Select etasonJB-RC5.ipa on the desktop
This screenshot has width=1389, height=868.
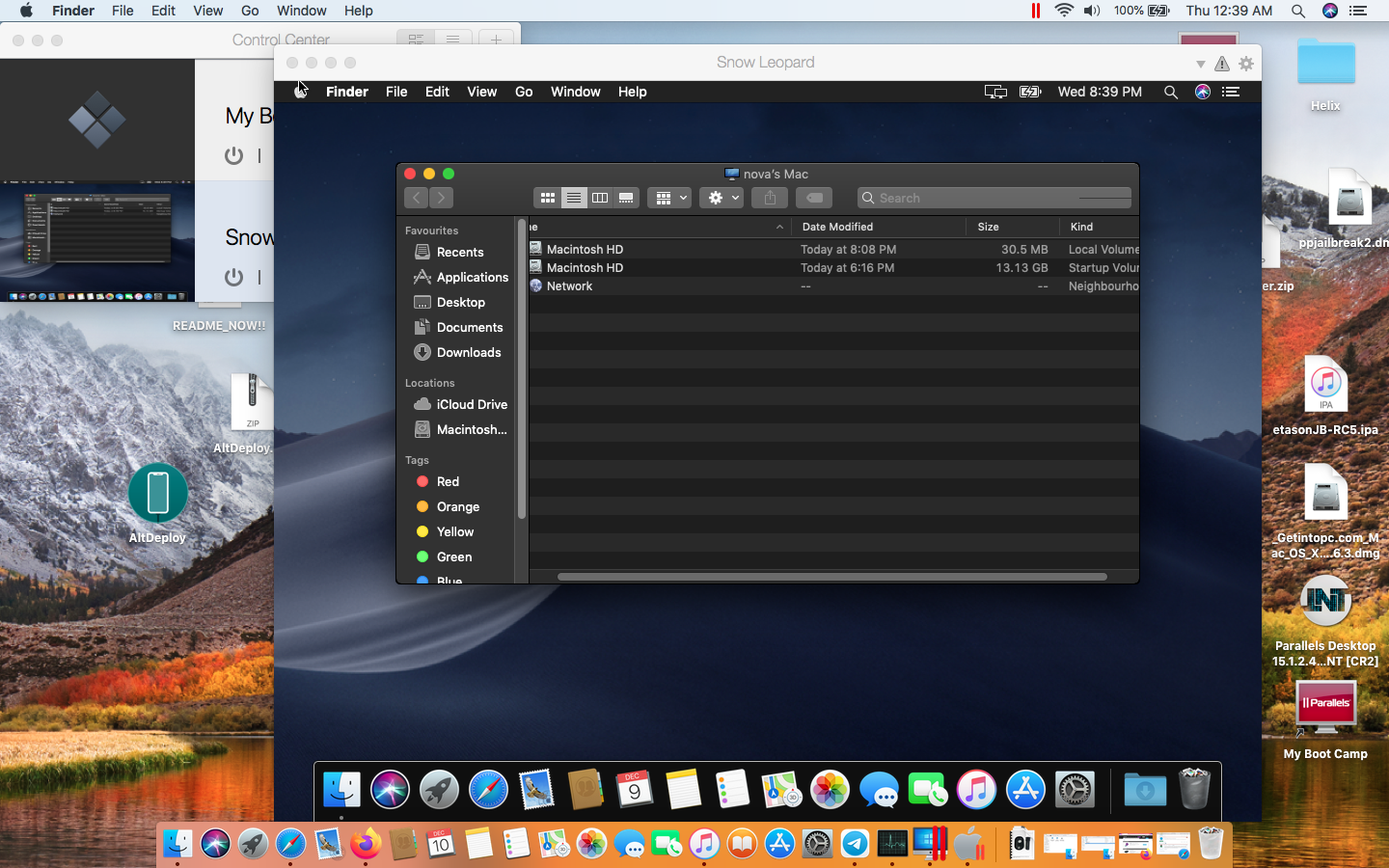click(x=1325, y=395)
